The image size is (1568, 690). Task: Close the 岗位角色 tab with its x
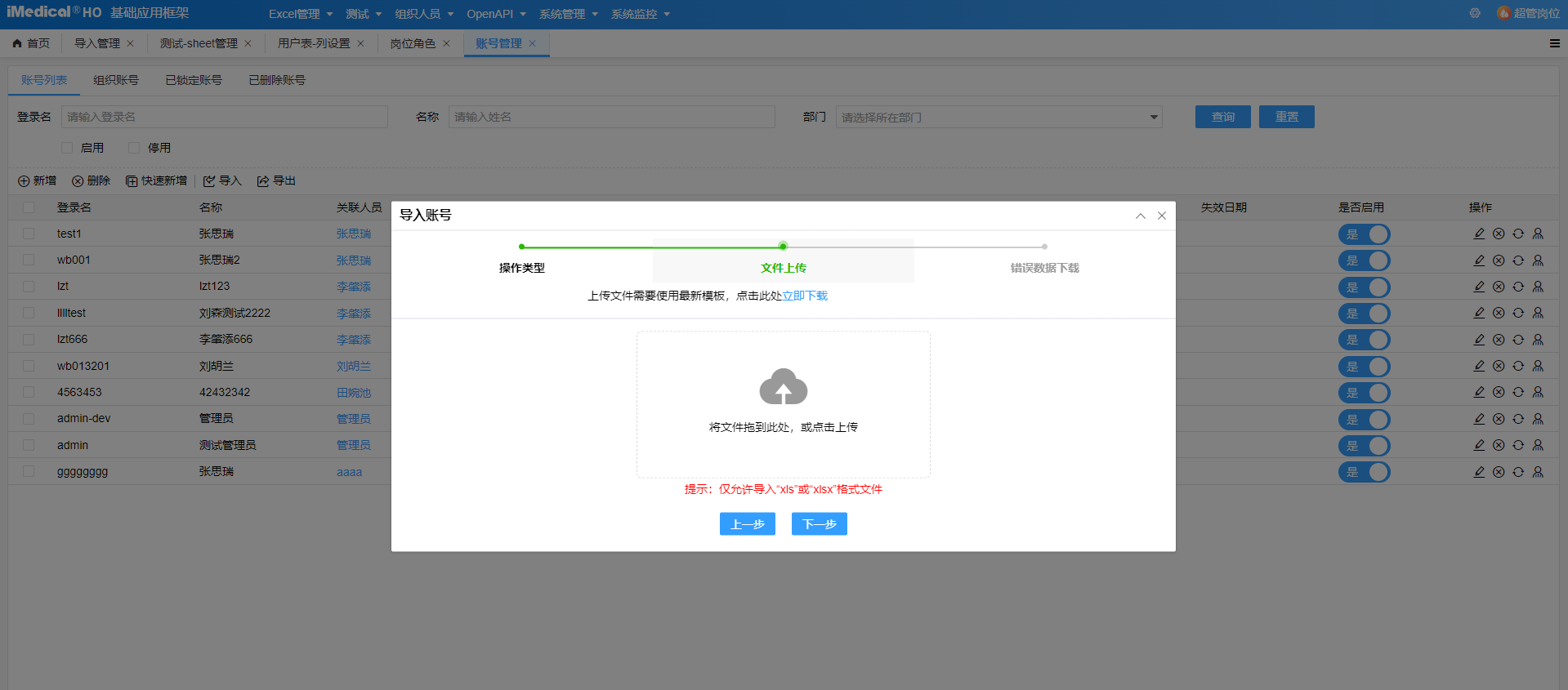tap(446, 43)
